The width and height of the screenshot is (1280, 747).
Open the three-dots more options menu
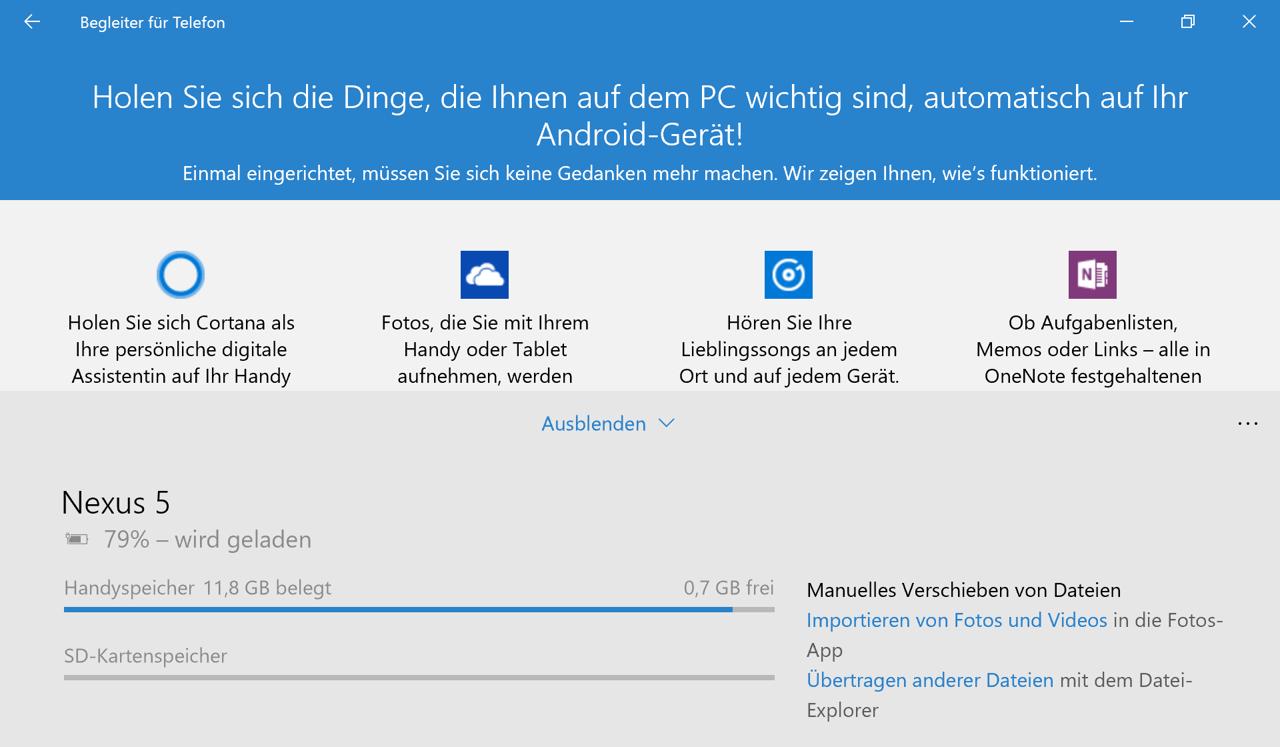tap(1247, 424)
